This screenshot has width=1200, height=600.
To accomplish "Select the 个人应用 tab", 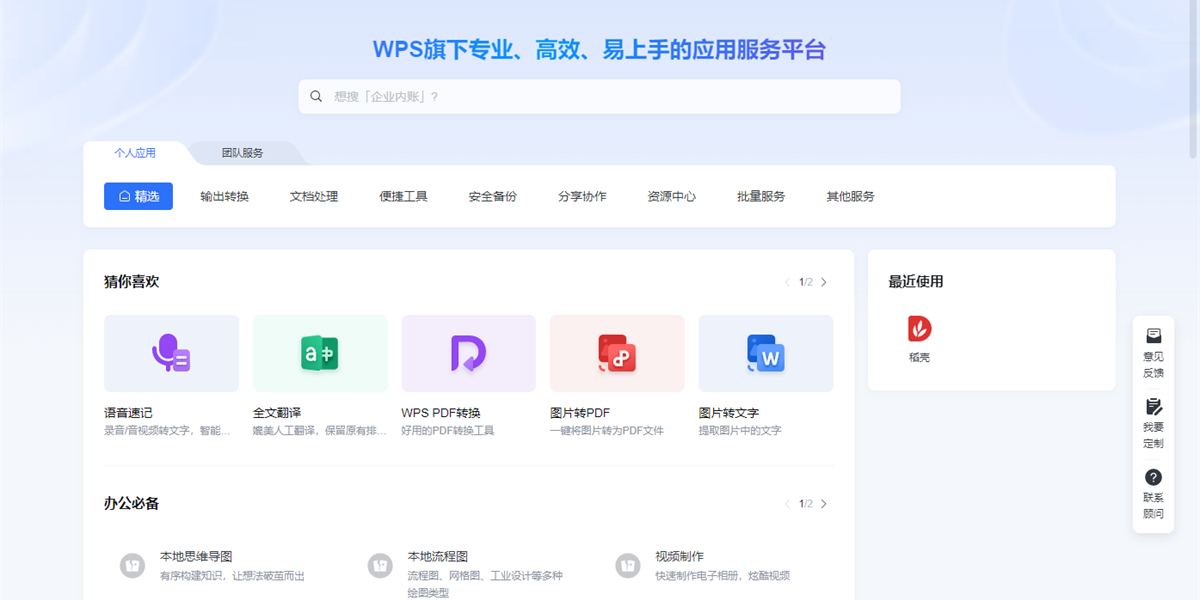I will pyautogui.click(x=137, y=153).
